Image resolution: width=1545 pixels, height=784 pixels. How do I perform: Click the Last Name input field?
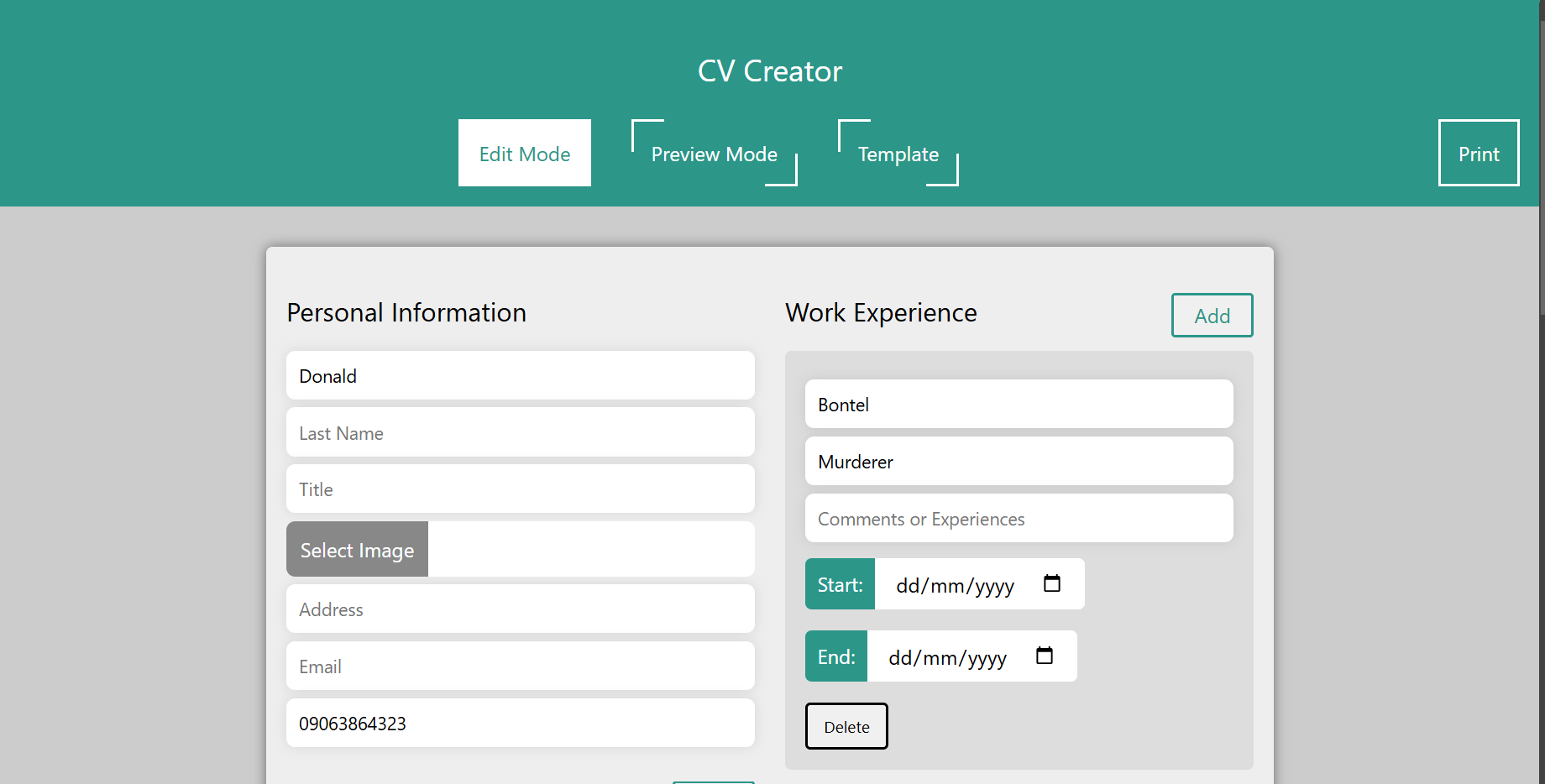tap(521, 432)
